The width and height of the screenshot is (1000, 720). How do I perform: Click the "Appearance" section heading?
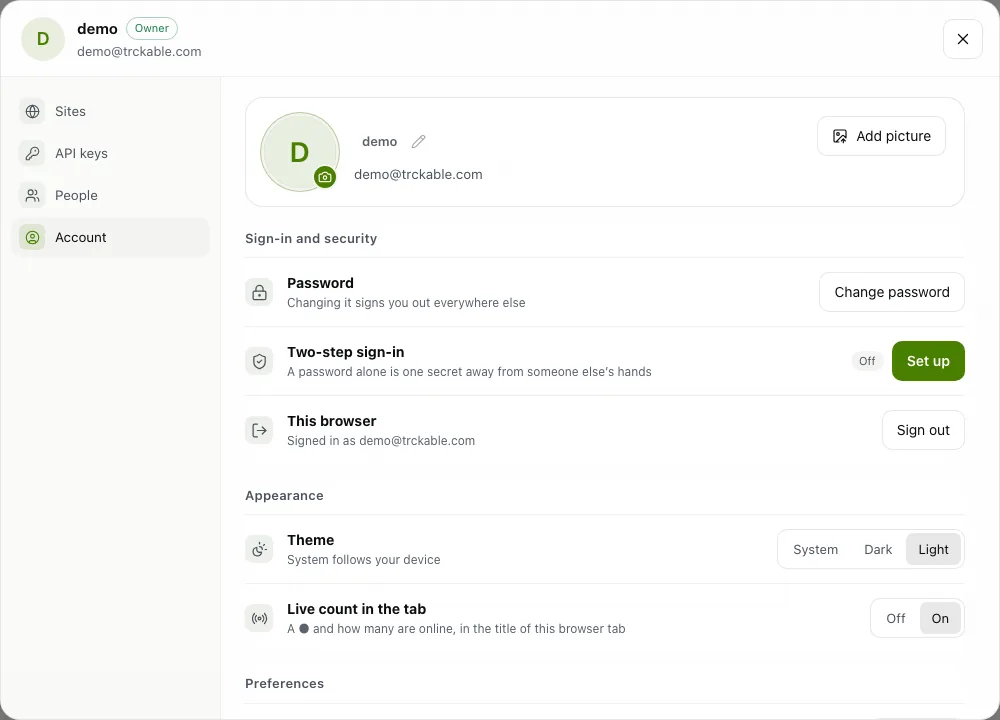click(x=284, y=496)
